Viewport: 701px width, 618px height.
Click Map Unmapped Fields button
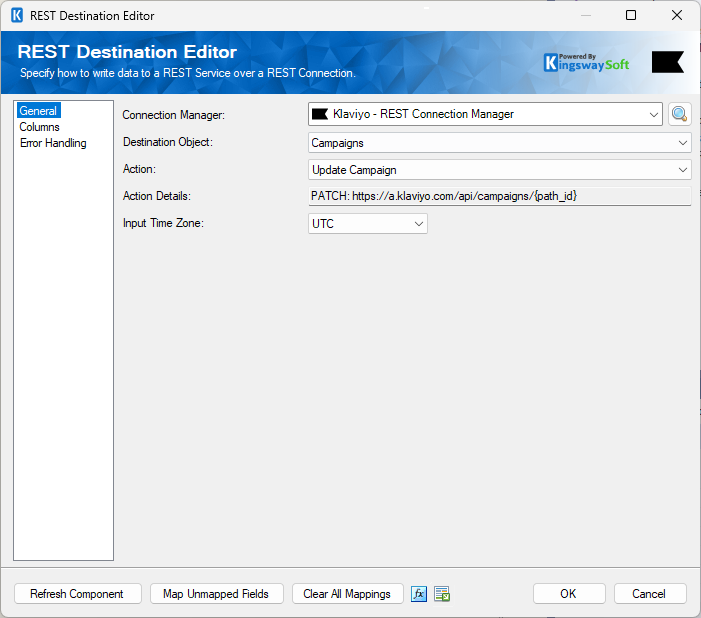tap(217, 594)
